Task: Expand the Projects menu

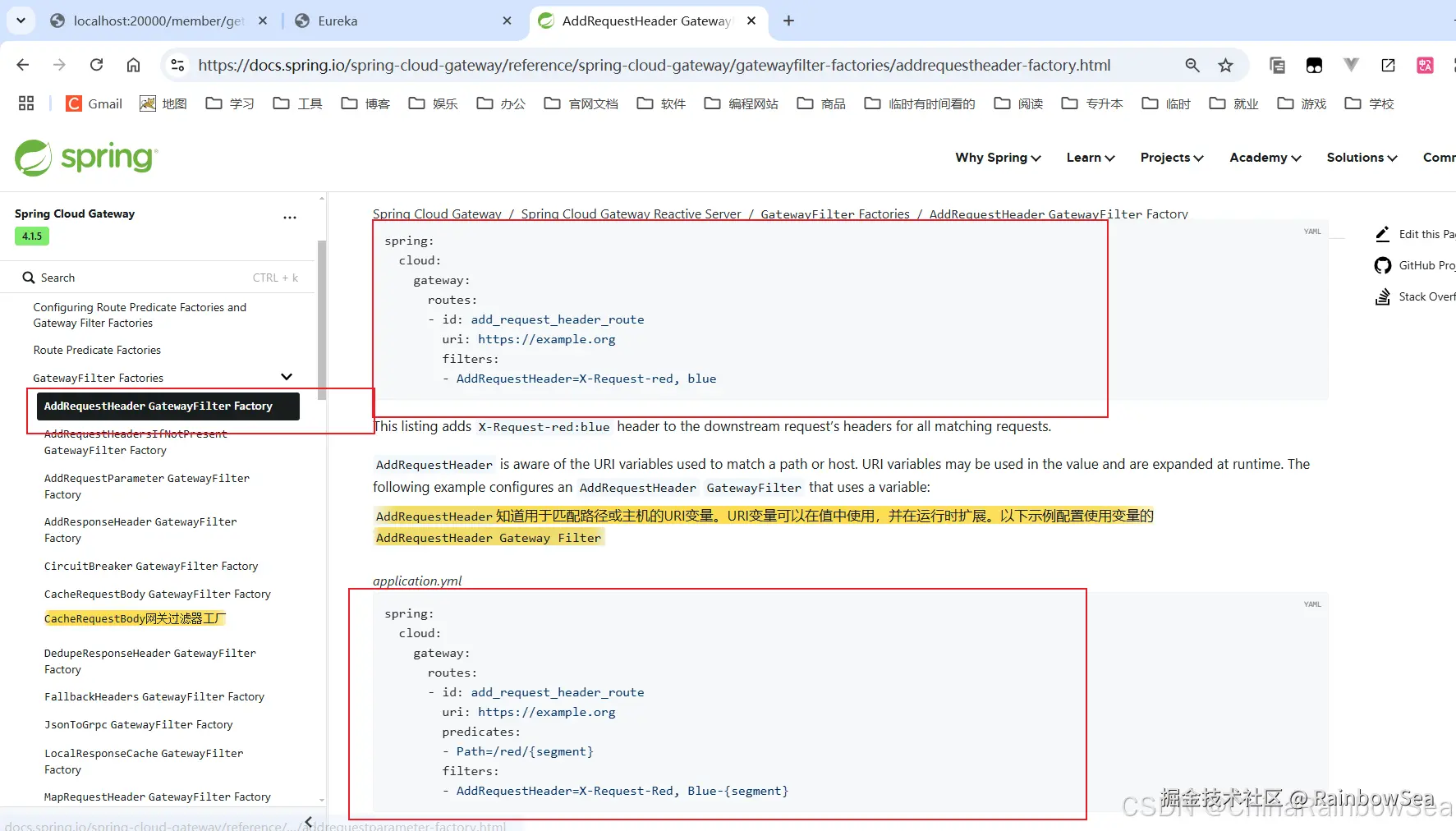Action: tap(1172, 158)
